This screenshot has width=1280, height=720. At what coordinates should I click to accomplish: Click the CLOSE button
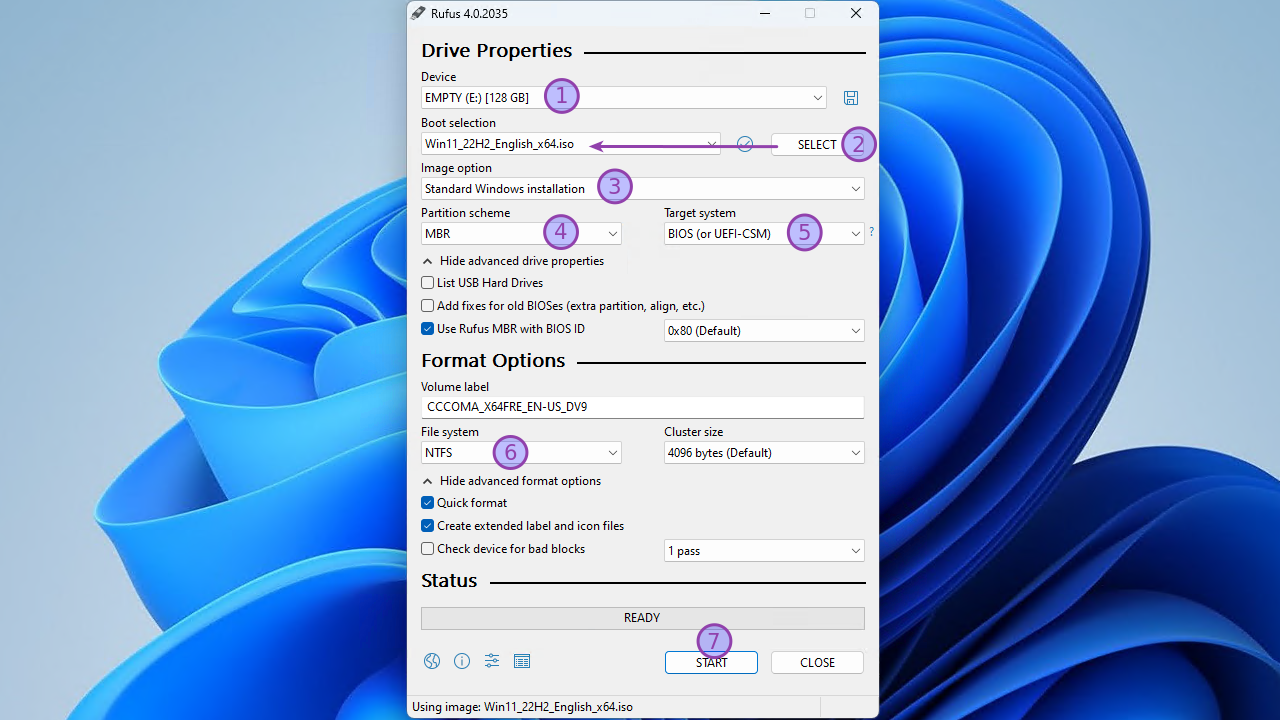(817, 663)
